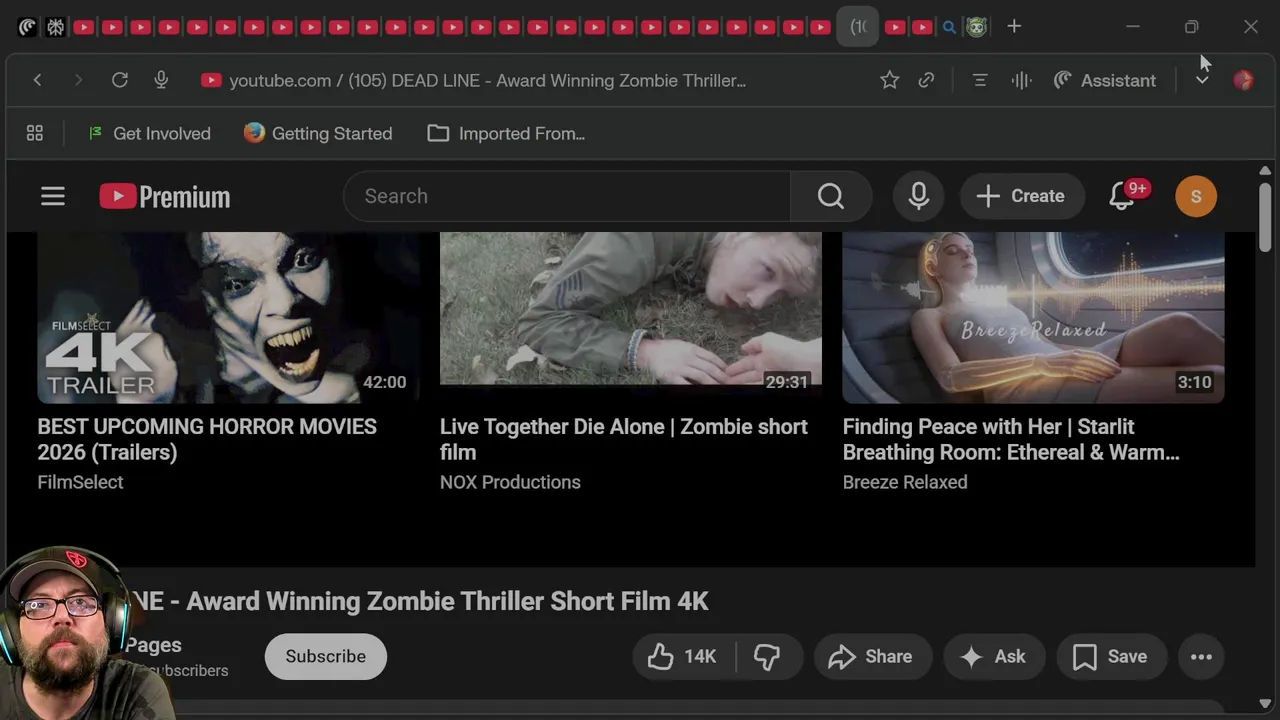Screen dimensions: 1280x720
Task: Expand the Imported From… bookmarks folder
Action: (x=506, y=133)
